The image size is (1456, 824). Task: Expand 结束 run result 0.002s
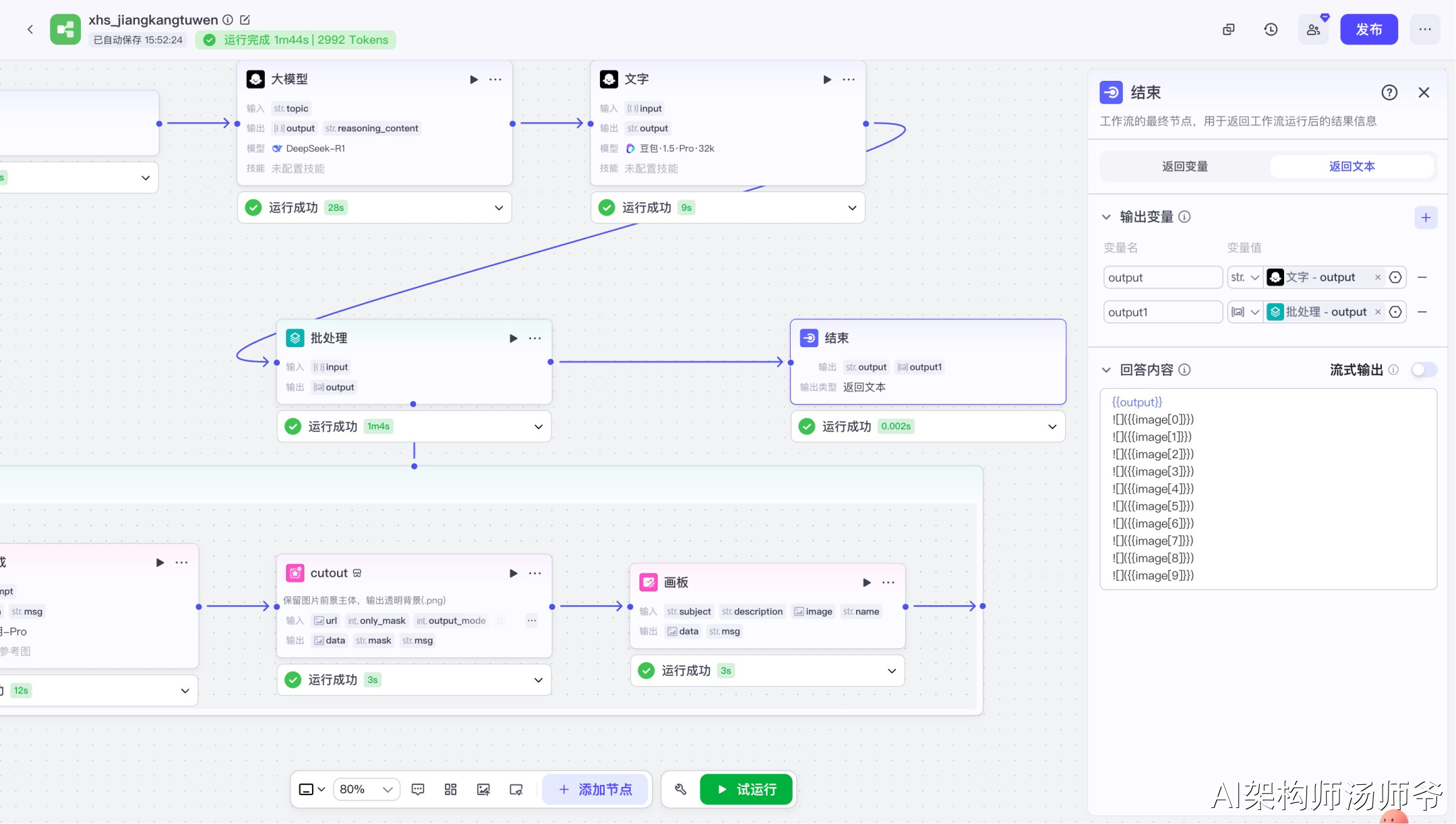tap(1052, 426)
